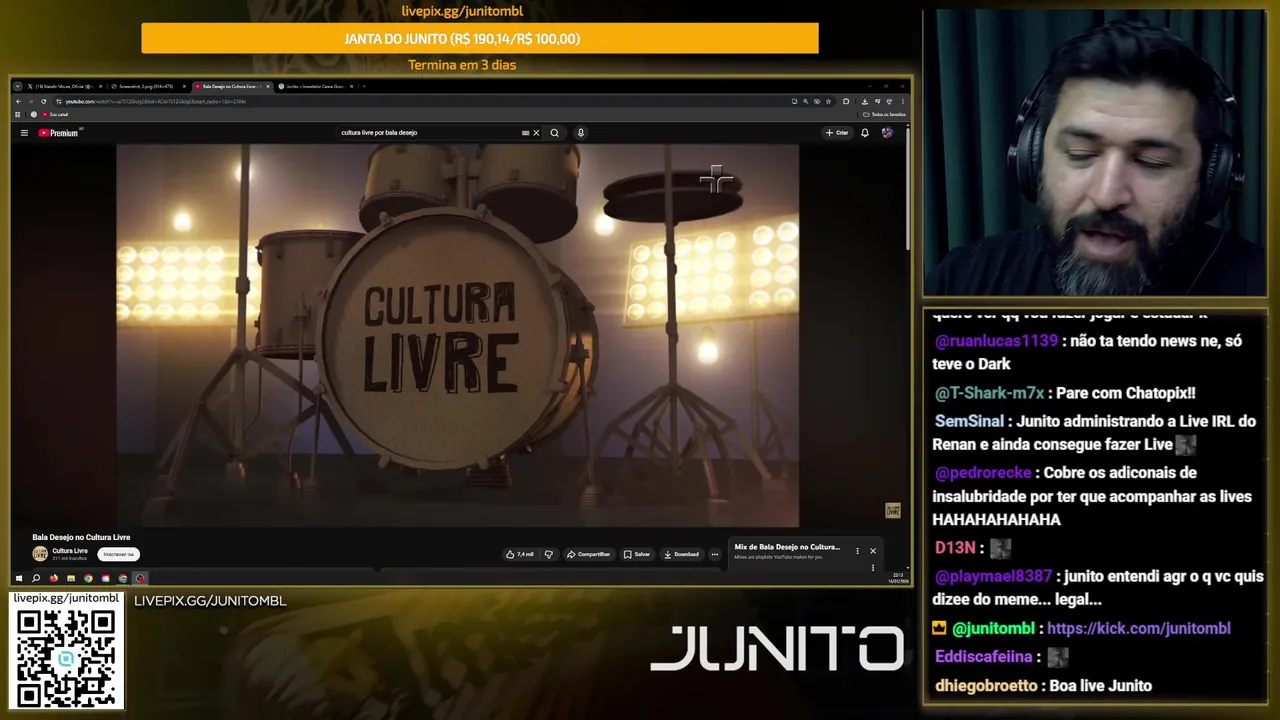Clear the YouTube search box text
Screen dimensions: 1280x720
(x=536, y=132)
